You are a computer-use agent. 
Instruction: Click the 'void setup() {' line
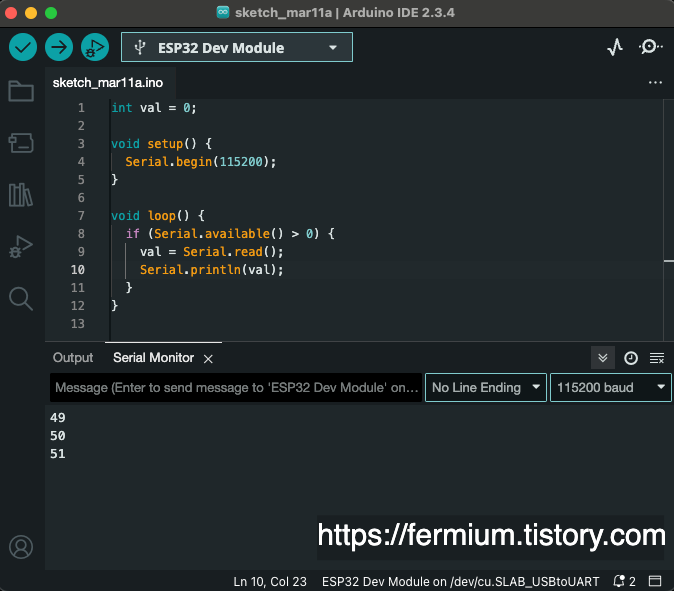161,144
